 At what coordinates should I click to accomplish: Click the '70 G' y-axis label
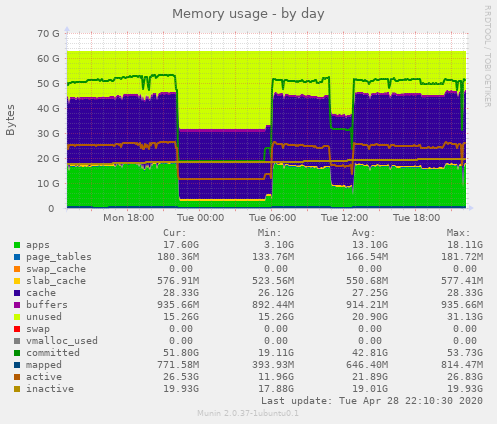49,34
